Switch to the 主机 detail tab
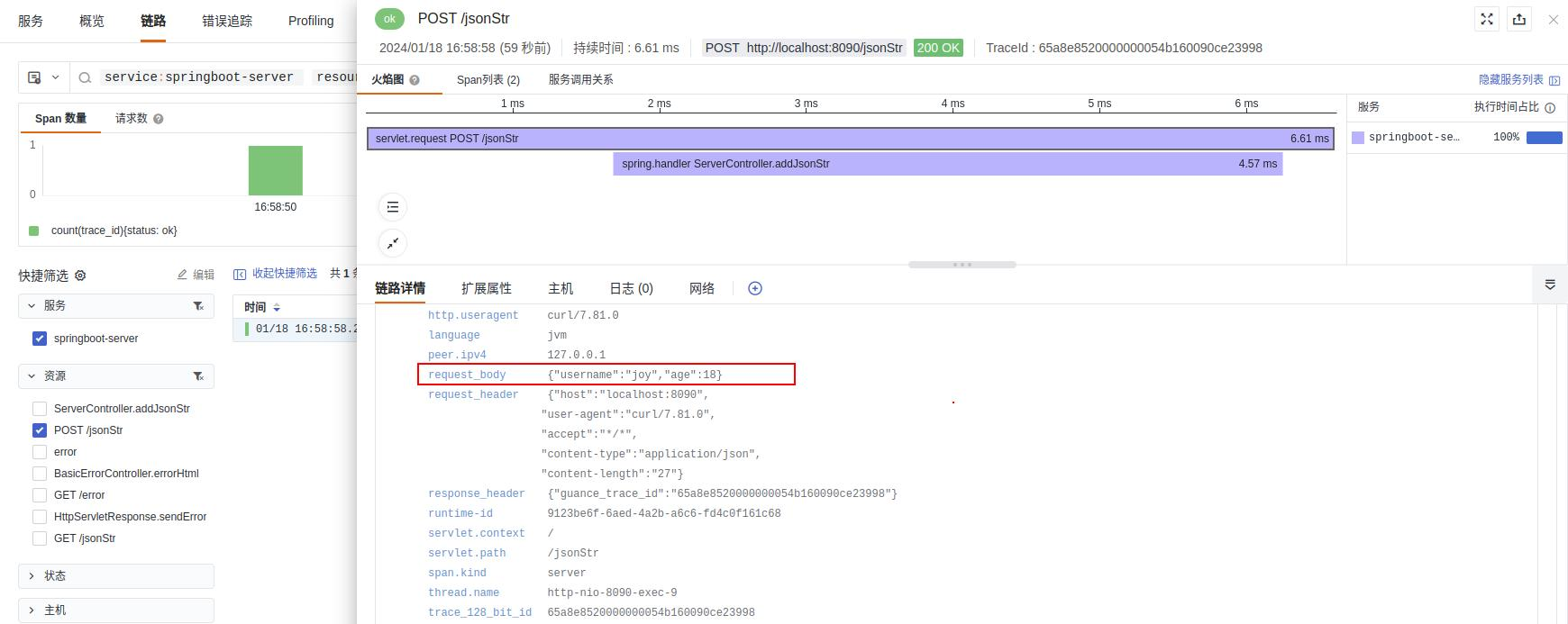 (561, 288)
